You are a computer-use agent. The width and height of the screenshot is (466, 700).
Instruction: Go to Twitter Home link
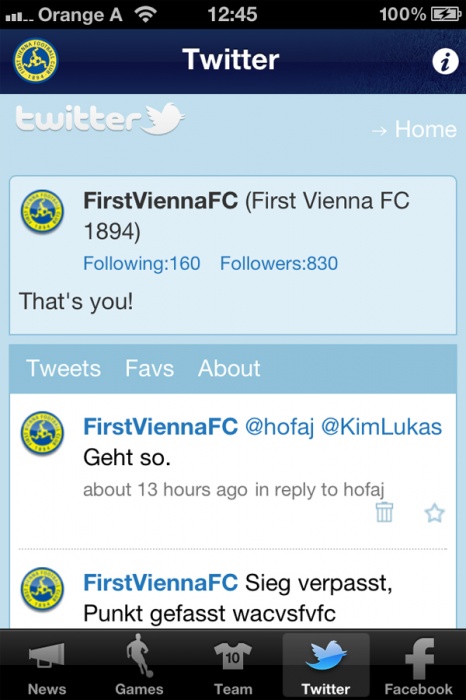point(414,129)
